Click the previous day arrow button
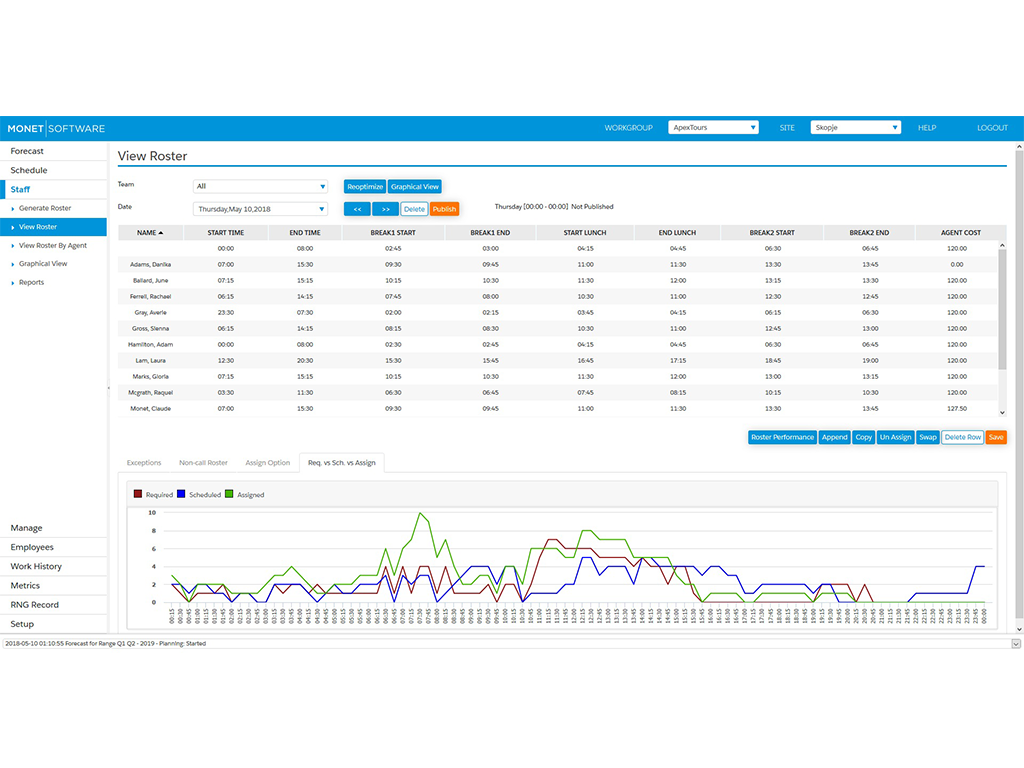 coord(357,208)
